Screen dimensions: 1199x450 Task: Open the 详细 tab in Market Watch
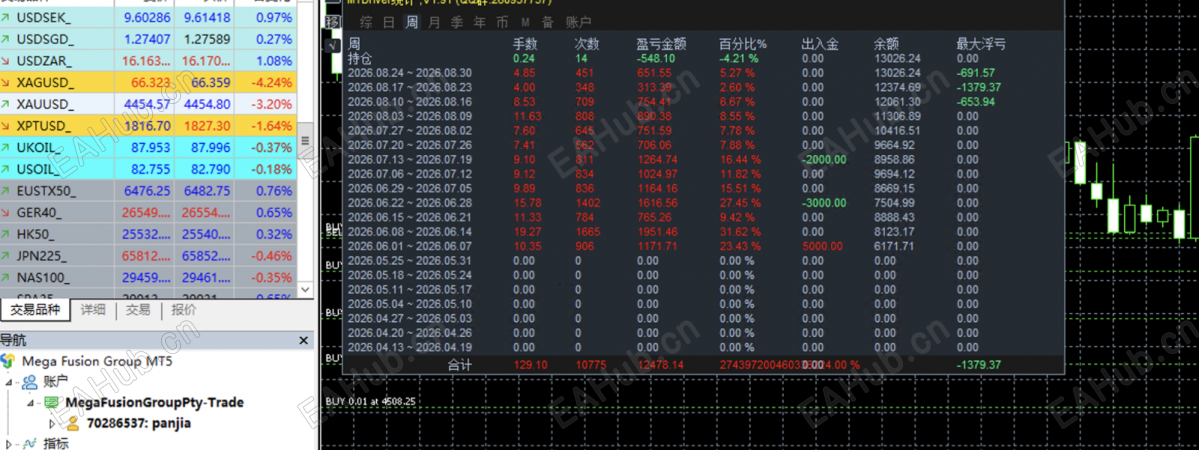(93, 310)
